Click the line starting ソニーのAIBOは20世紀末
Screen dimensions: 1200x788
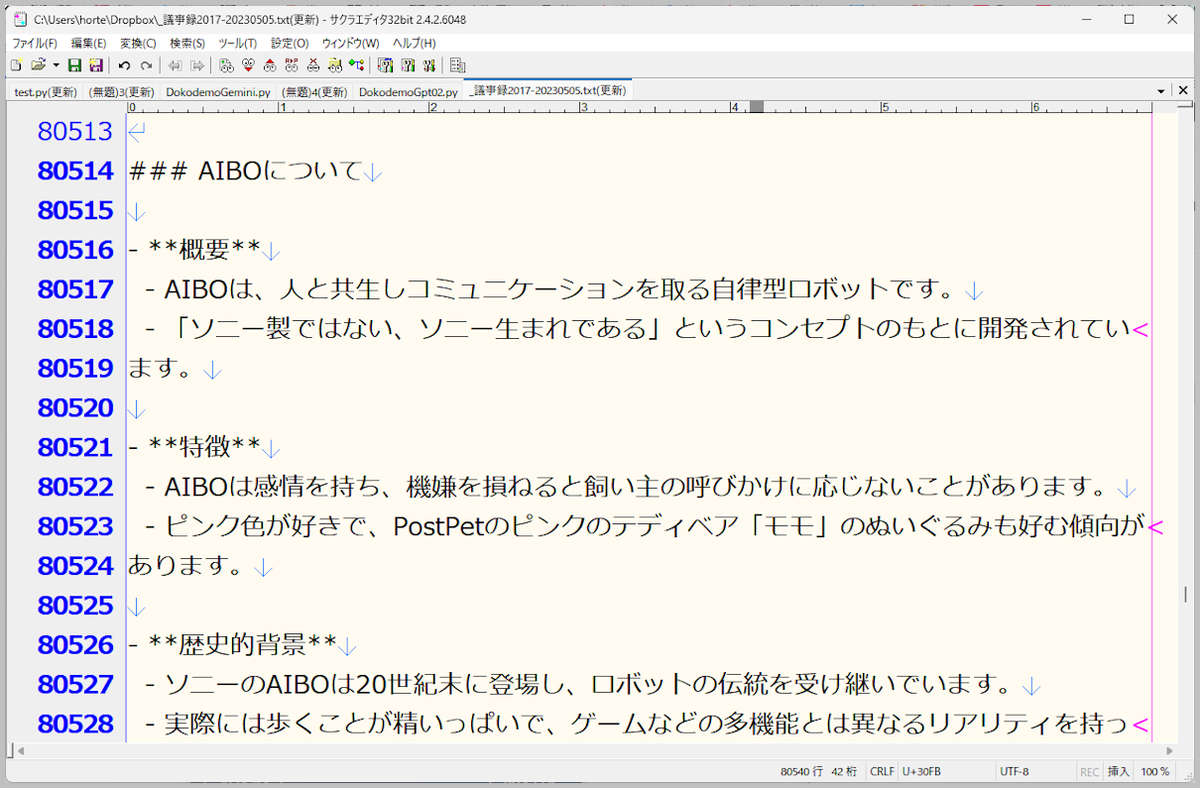pos(583,684)
